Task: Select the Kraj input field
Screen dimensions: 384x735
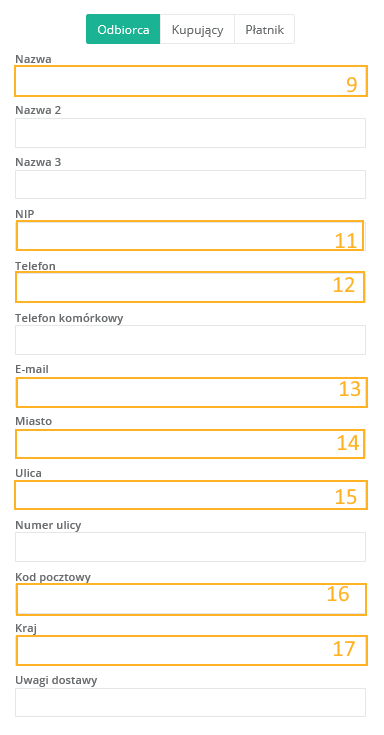Action: [190, 651]
